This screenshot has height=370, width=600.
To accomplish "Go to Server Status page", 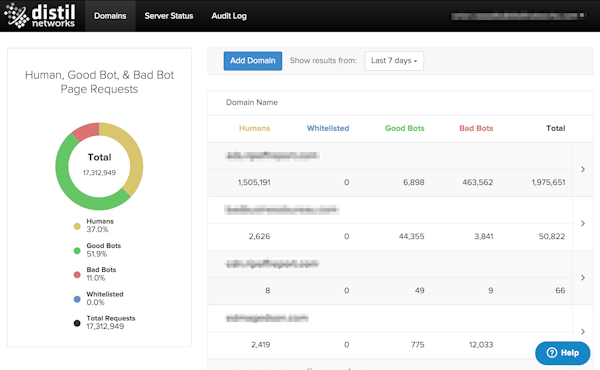I will (169, 16).
